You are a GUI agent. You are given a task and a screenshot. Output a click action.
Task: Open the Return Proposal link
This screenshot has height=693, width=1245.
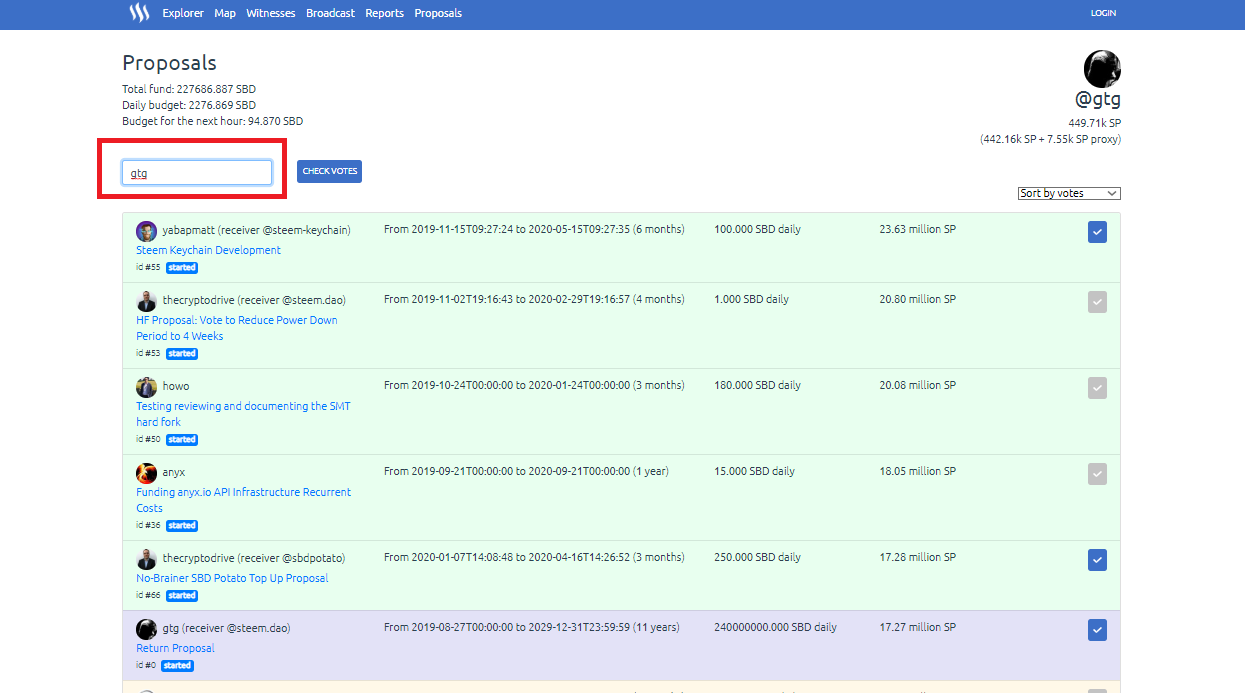175,648
